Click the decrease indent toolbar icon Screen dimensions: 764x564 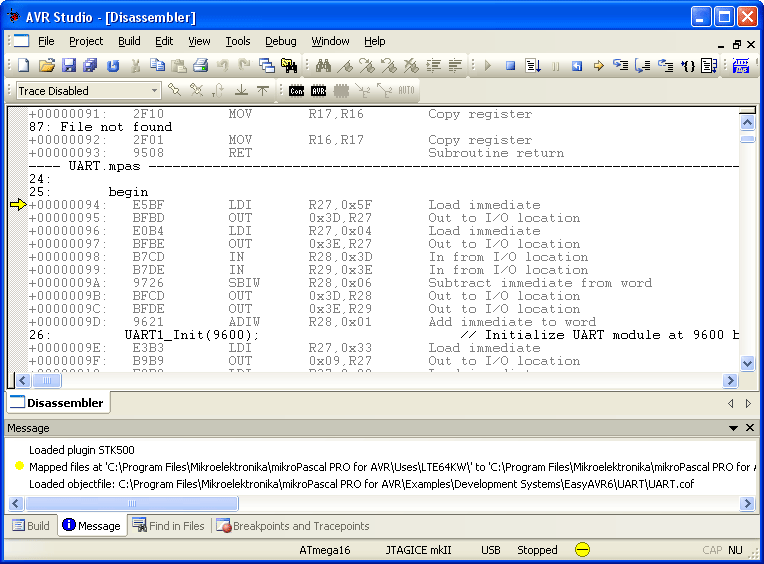[x=455, y=65]
